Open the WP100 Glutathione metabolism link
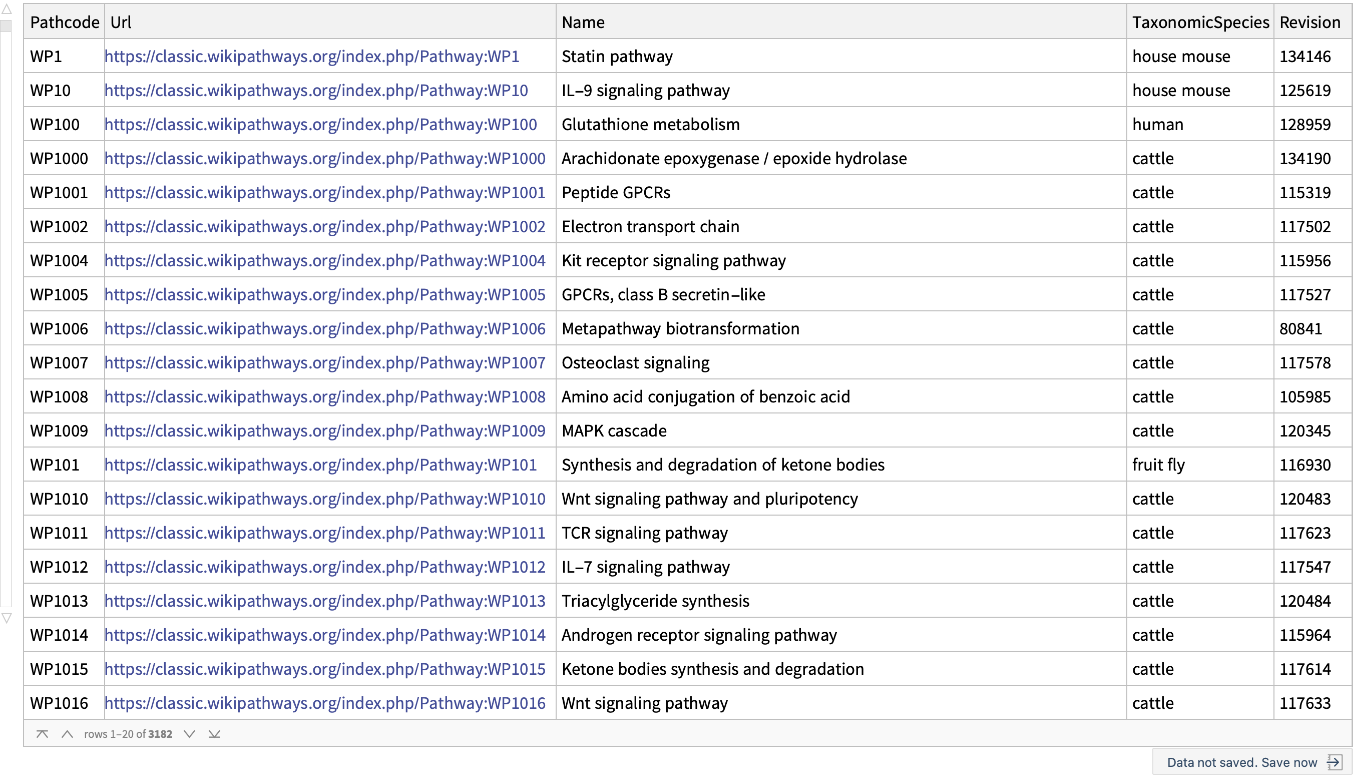This screenshot has height=776, width=1354. pos(320,125)
